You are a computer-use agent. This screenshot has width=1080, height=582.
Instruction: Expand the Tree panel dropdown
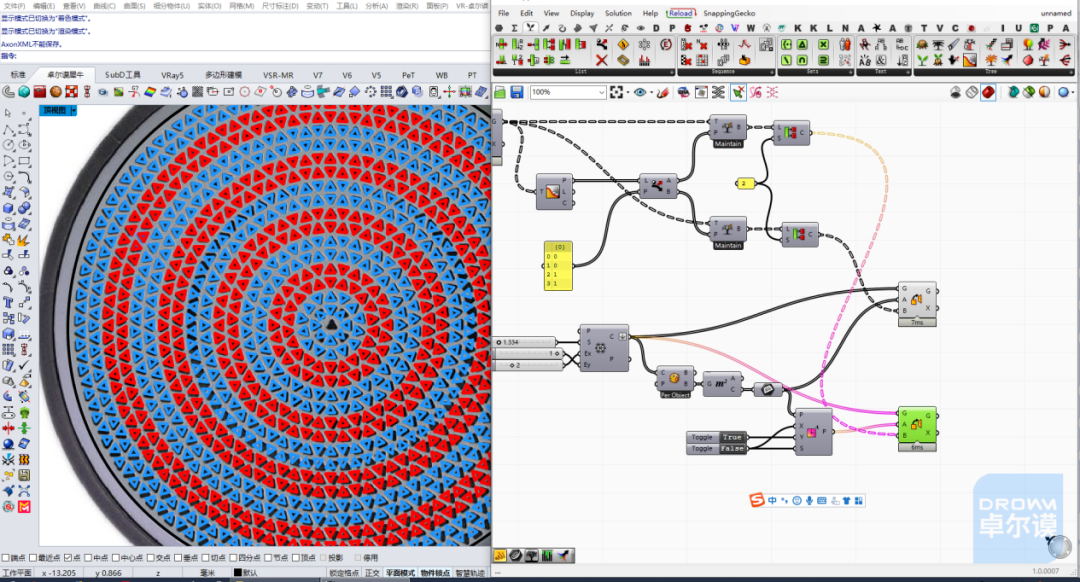(1071, 72)
